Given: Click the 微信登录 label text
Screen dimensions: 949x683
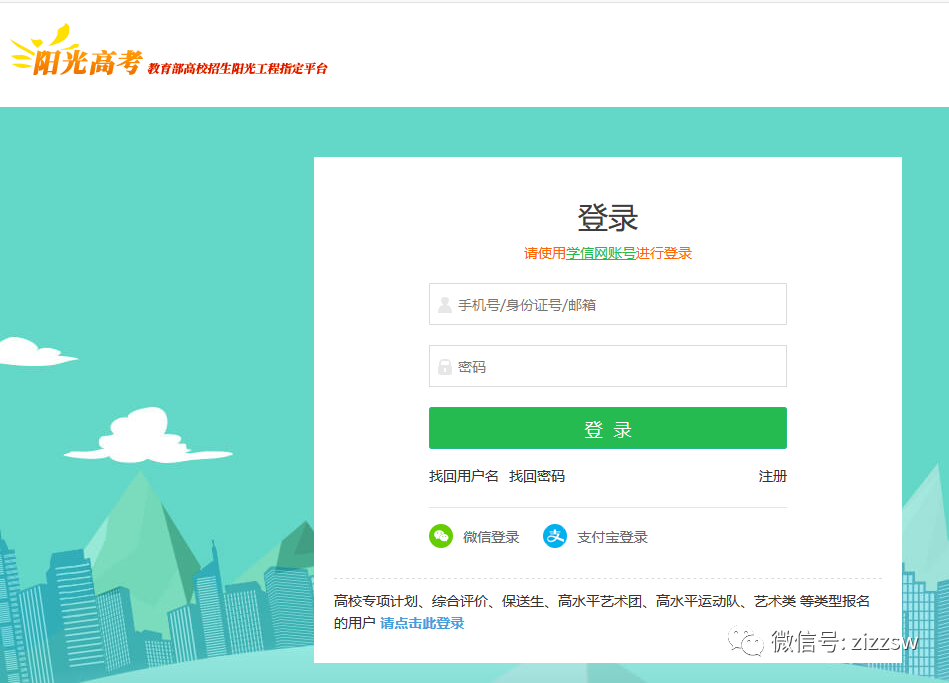Looking at the screenshot, I should tap(494, 536).
